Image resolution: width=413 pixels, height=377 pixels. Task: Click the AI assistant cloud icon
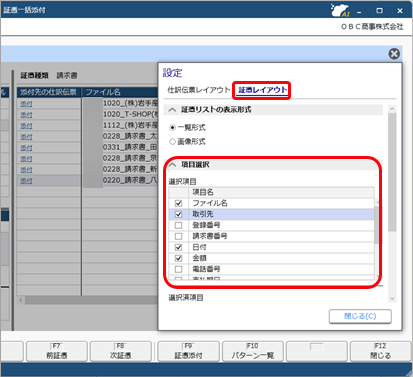click(x=340, y=10)
